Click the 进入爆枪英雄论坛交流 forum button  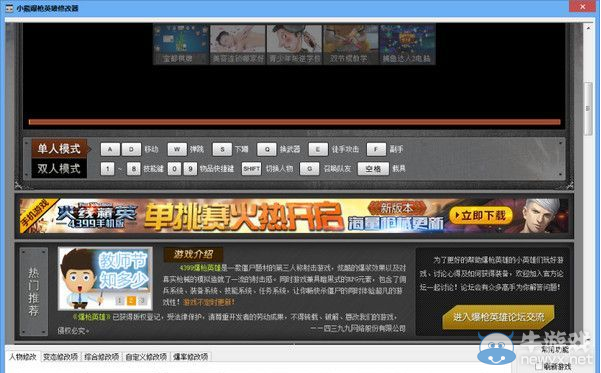point(498,317)
